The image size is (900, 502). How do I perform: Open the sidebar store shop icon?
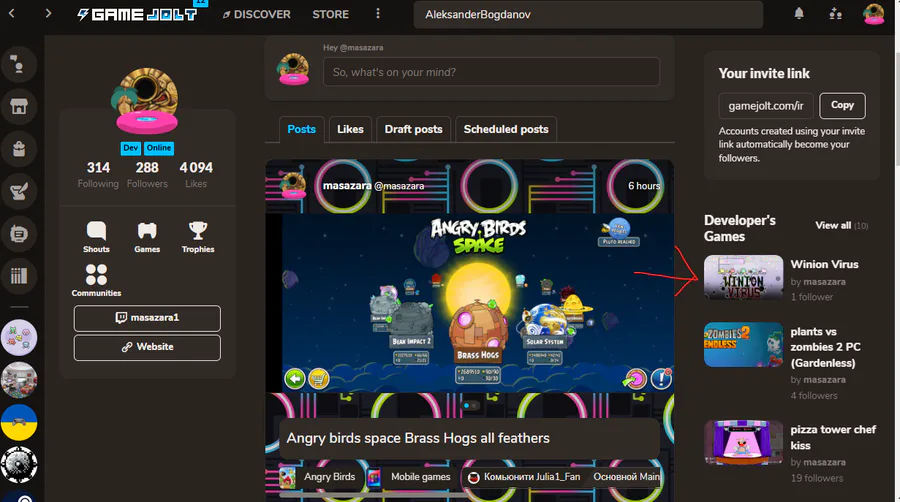pyautogui.click(x=19, y=106)
